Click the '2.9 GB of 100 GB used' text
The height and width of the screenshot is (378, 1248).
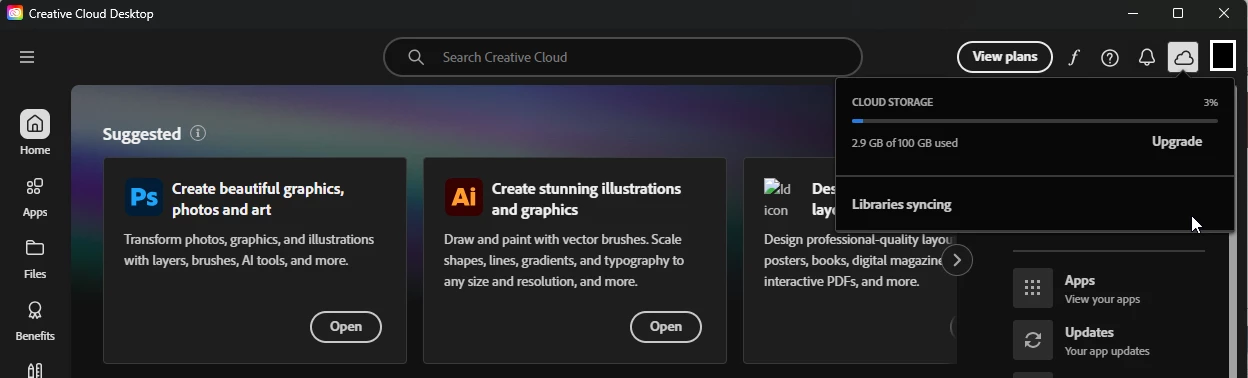point(905,143)
